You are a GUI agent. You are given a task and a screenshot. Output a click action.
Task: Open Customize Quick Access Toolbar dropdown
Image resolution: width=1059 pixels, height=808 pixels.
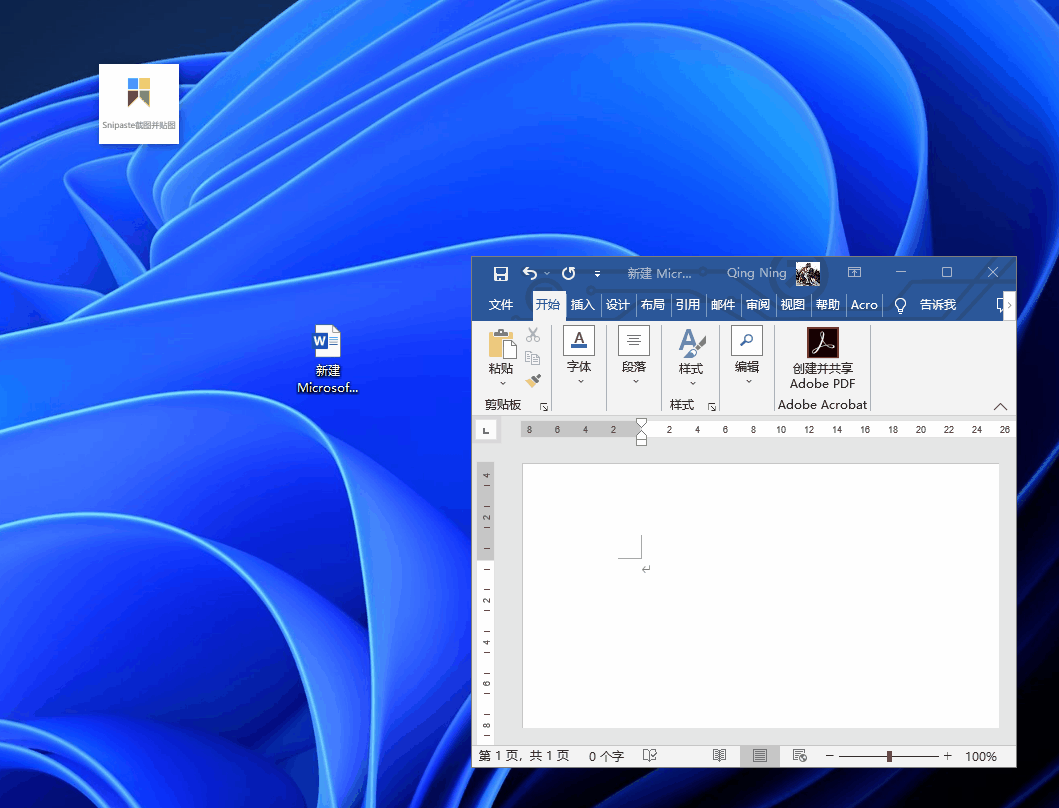[x=597, y=274]
